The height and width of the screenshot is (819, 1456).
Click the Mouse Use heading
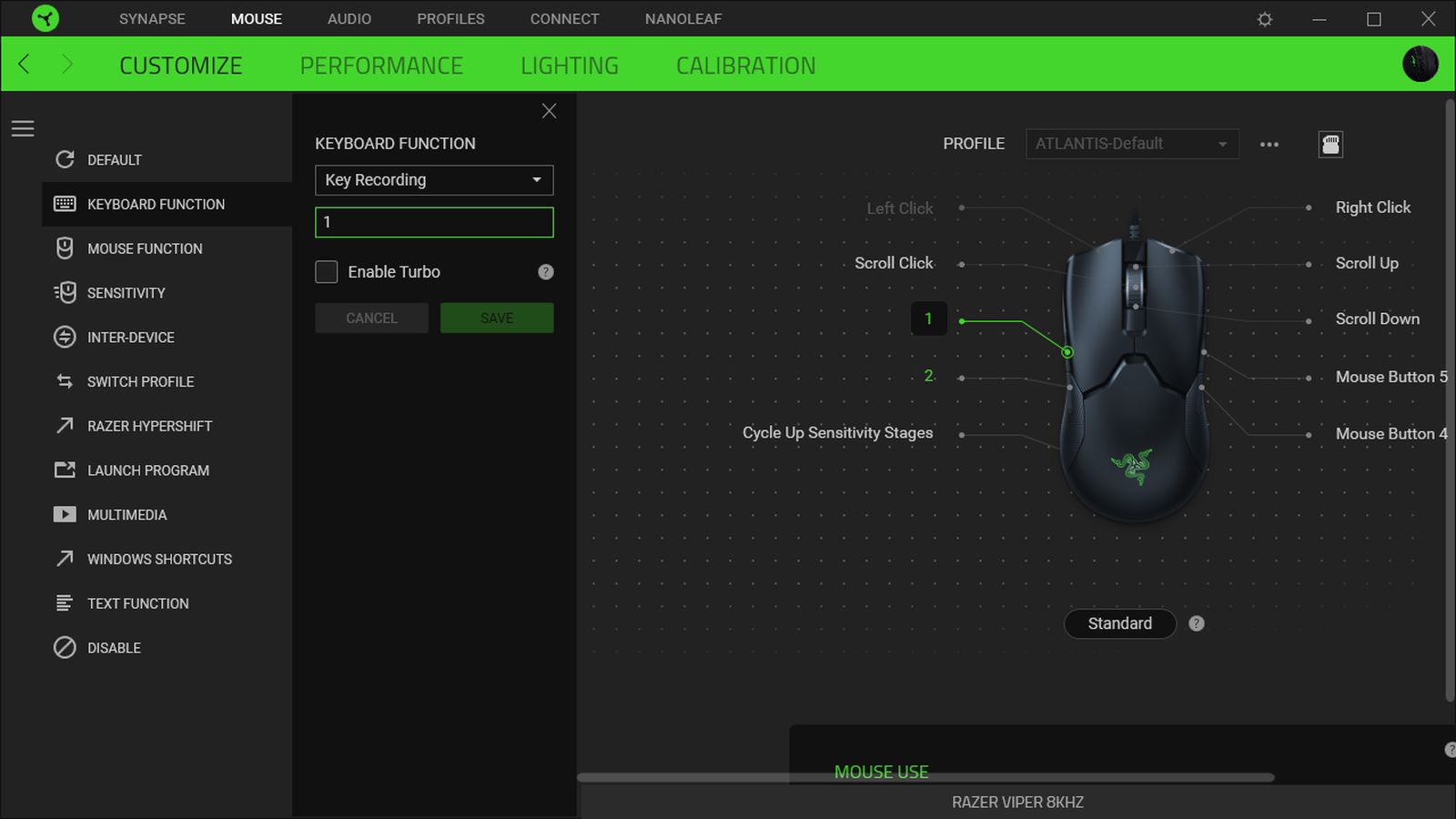[x=881, y=772]
